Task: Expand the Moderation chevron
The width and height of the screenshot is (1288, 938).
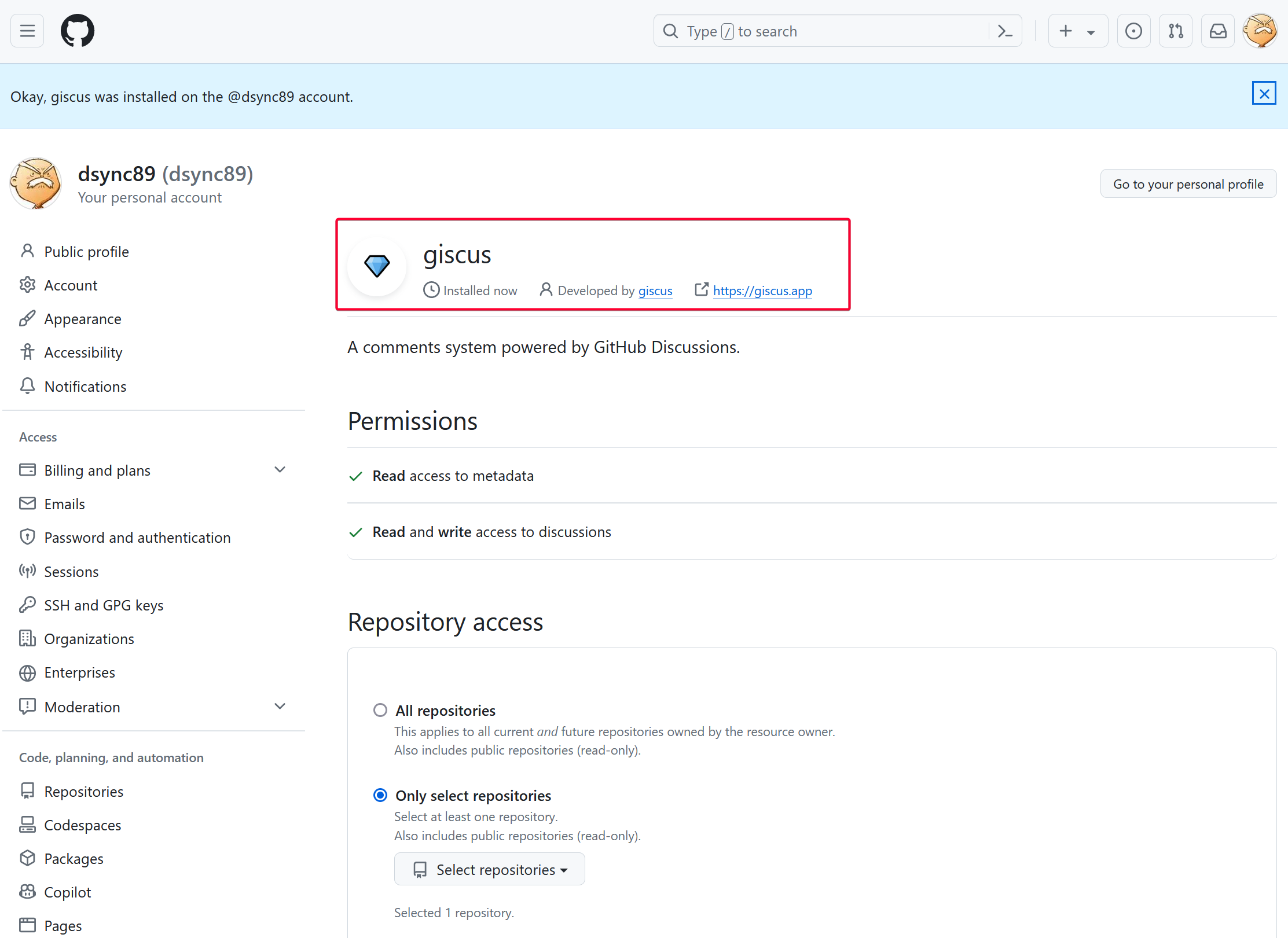Action: click(x=280, y=707)
